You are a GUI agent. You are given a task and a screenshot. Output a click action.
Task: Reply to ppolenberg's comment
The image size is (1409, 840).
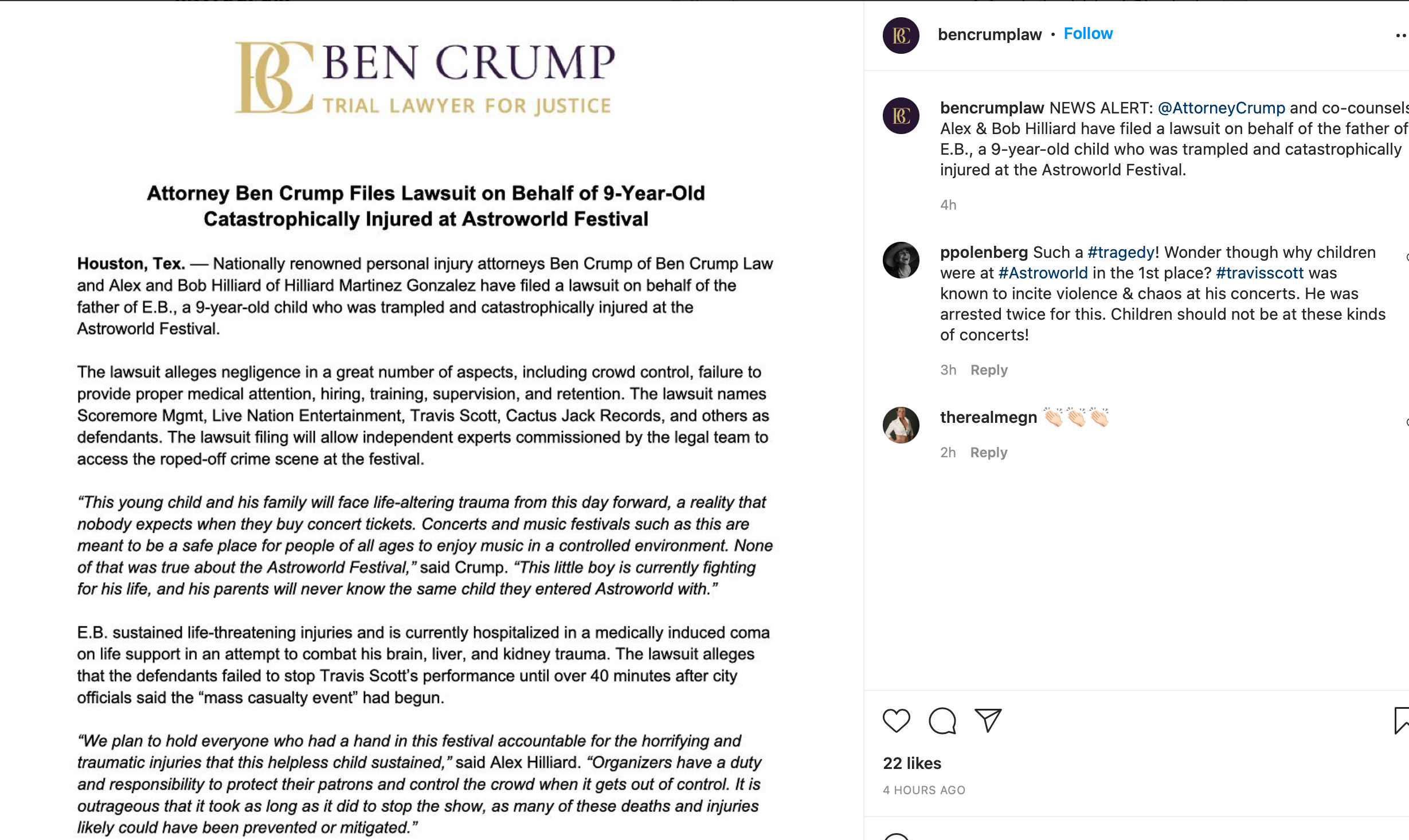pyautogui.click(x=989, y=370)
